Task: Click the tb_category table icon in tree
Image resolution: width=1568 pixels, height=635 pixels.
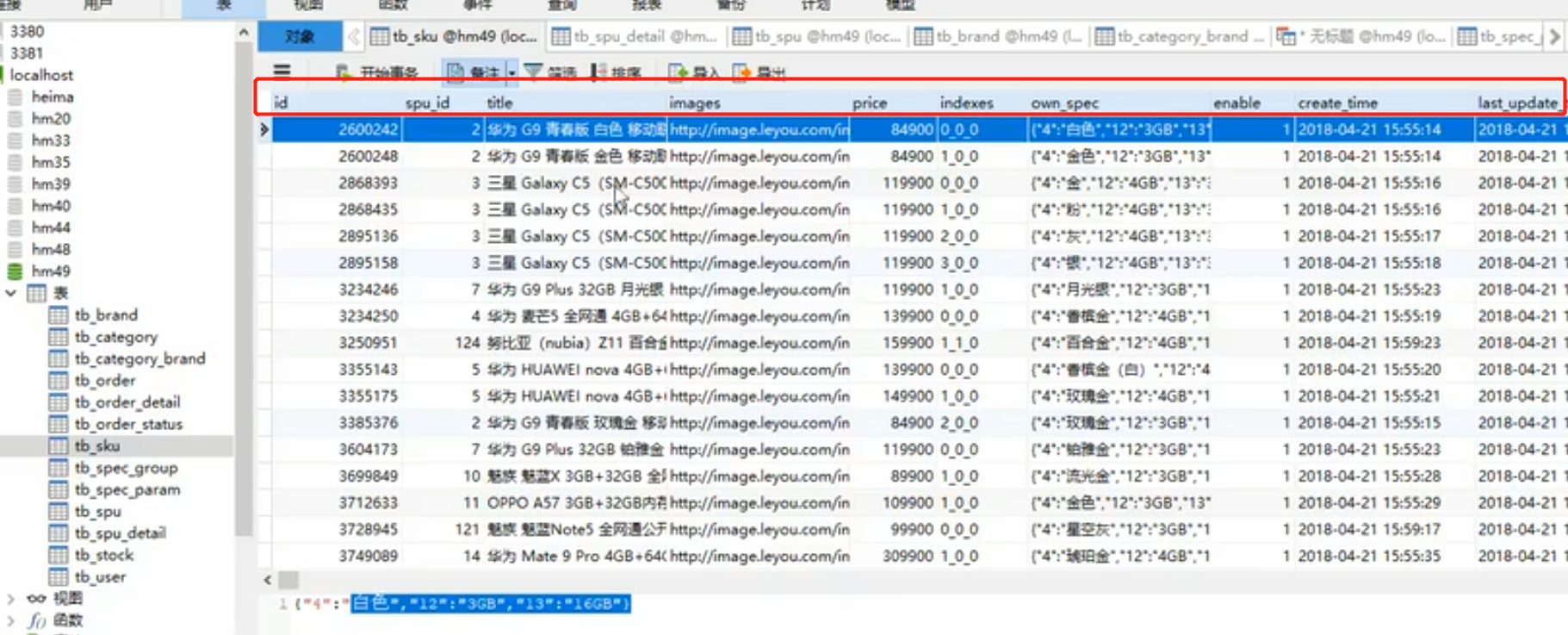Action: pos(59,337)
